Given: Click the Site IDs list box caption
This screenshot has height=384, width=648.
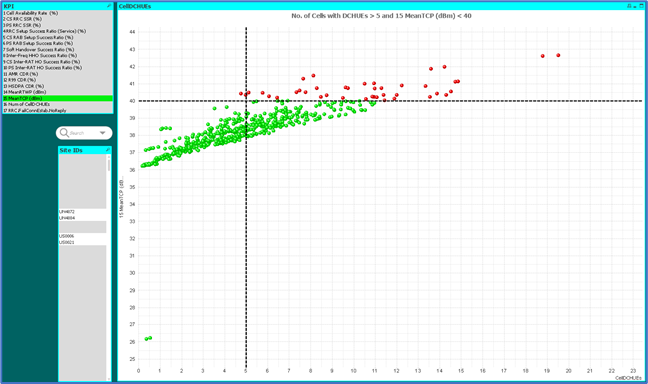Looking at the screenshot, I should 85,150.
